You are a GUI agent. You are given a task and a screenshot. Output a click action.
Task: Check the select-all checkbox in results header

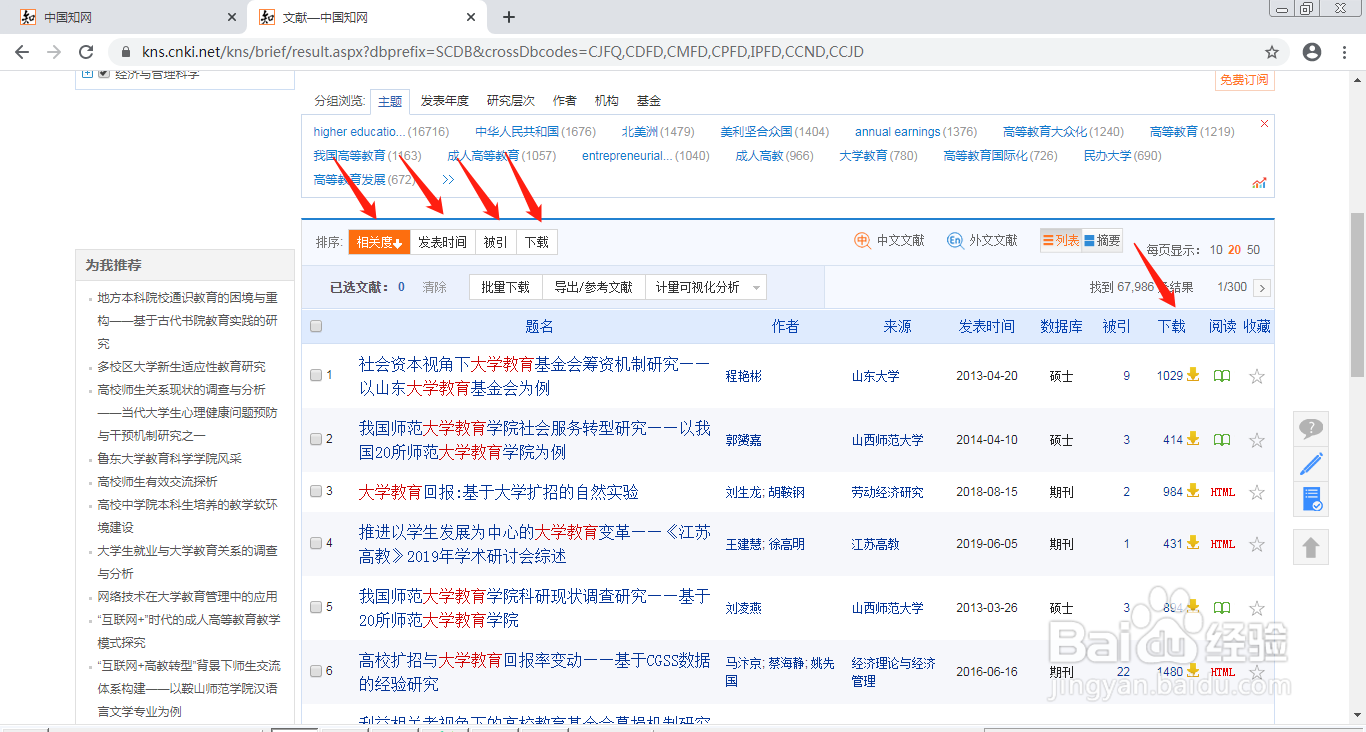315,326
